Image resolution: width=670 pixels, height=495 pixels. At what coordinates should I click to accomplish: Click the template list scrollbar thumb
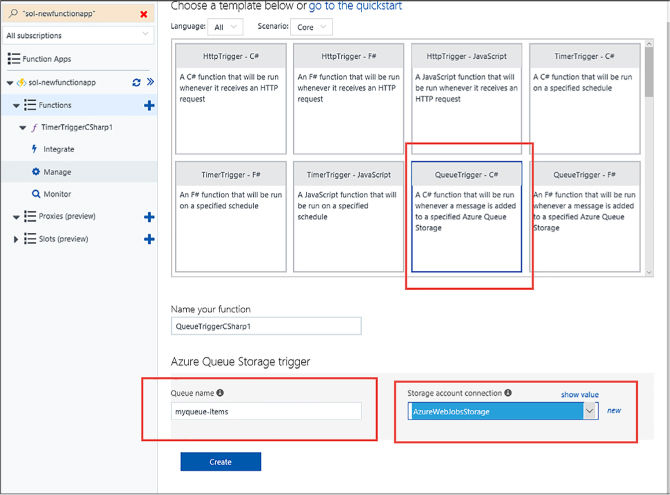[649, 72]
